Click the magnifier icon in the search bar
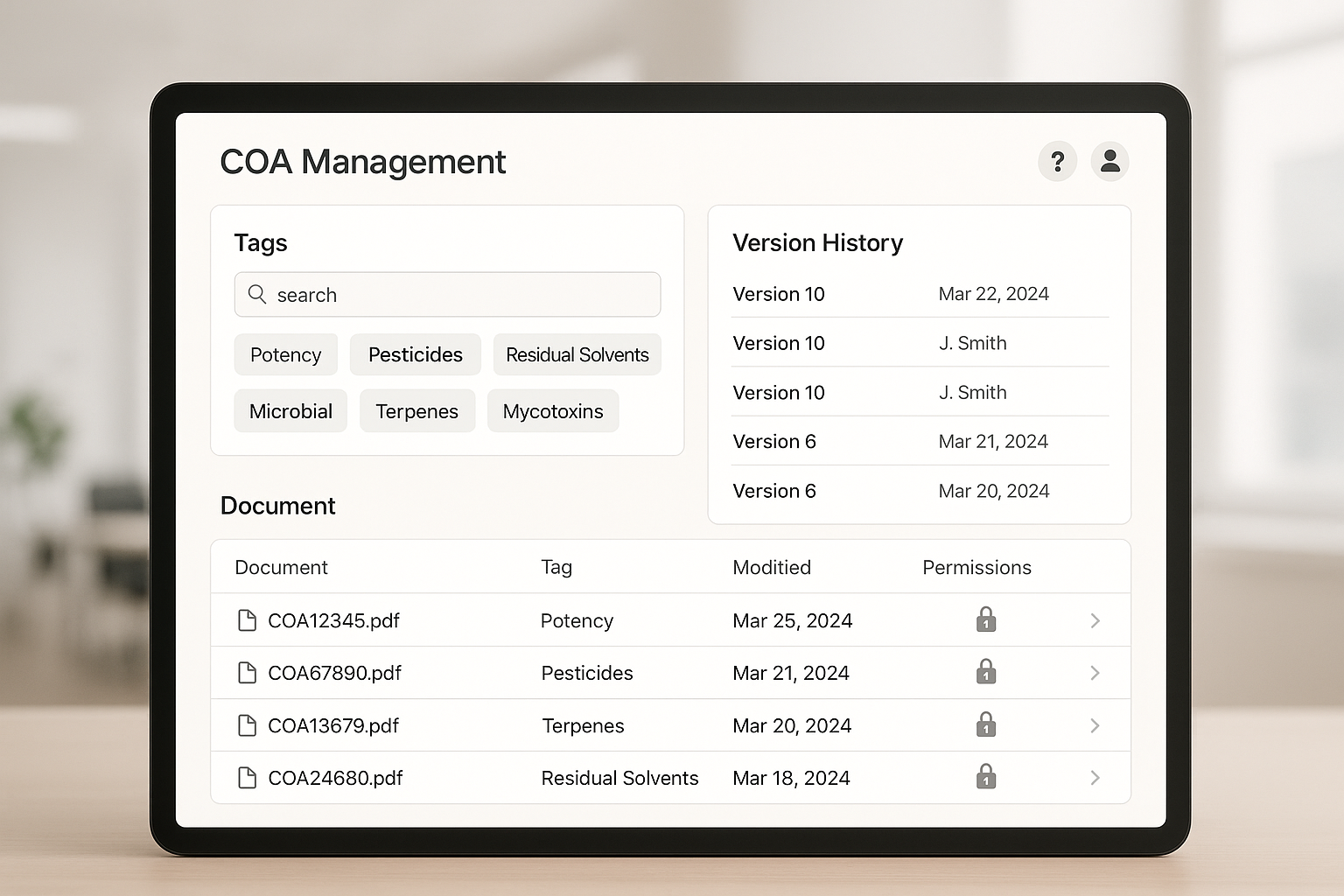Viewport: 1344px width, 896px height. click(257, 295)
